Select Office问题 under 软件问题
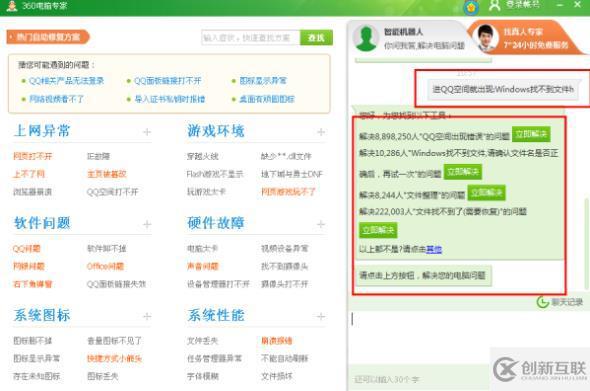This screenshot has width=590, height=391. tap(105, 266)
